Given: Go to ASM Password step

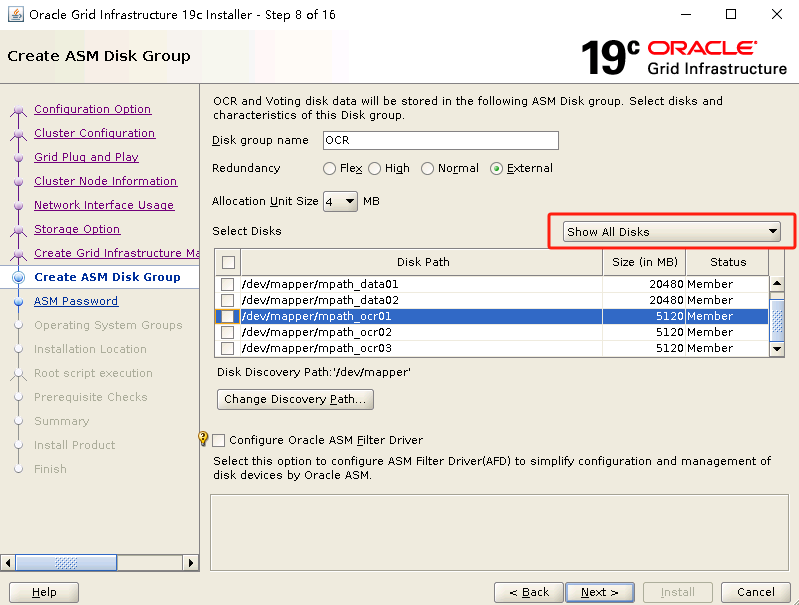Looking at the screenshot, I should click(76, 301).
